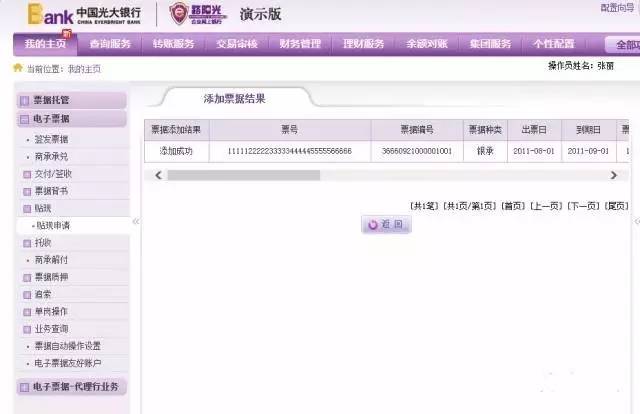Open the 集团服务 menu
640x414 pixels.
pyautogui.click(x=490, y=44)
